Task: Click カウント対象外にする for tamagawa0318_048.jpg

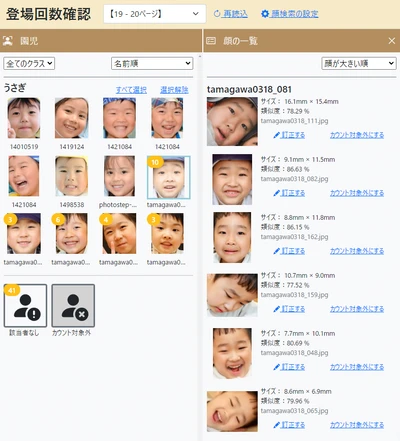Action: tap(357, 367)
